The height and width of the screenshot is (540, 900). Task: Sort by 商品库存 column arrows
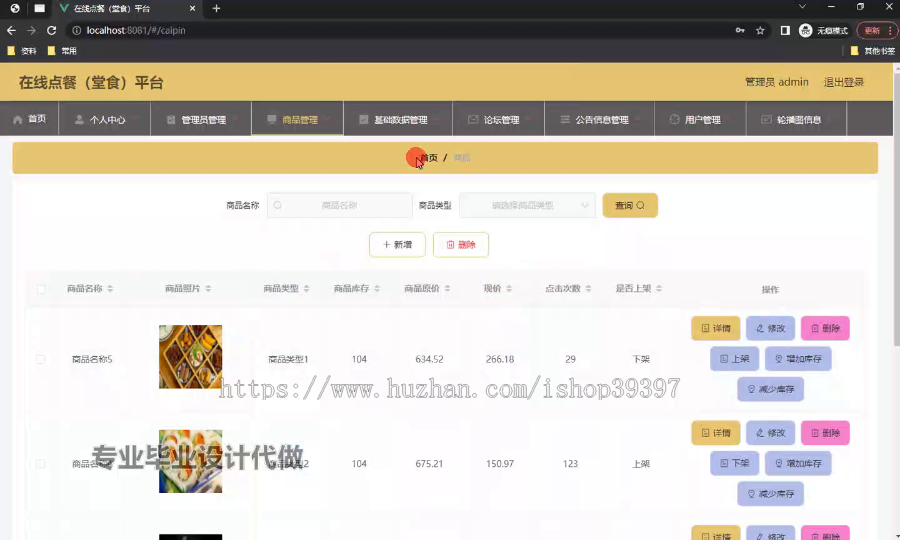click(x=377, y=289)
